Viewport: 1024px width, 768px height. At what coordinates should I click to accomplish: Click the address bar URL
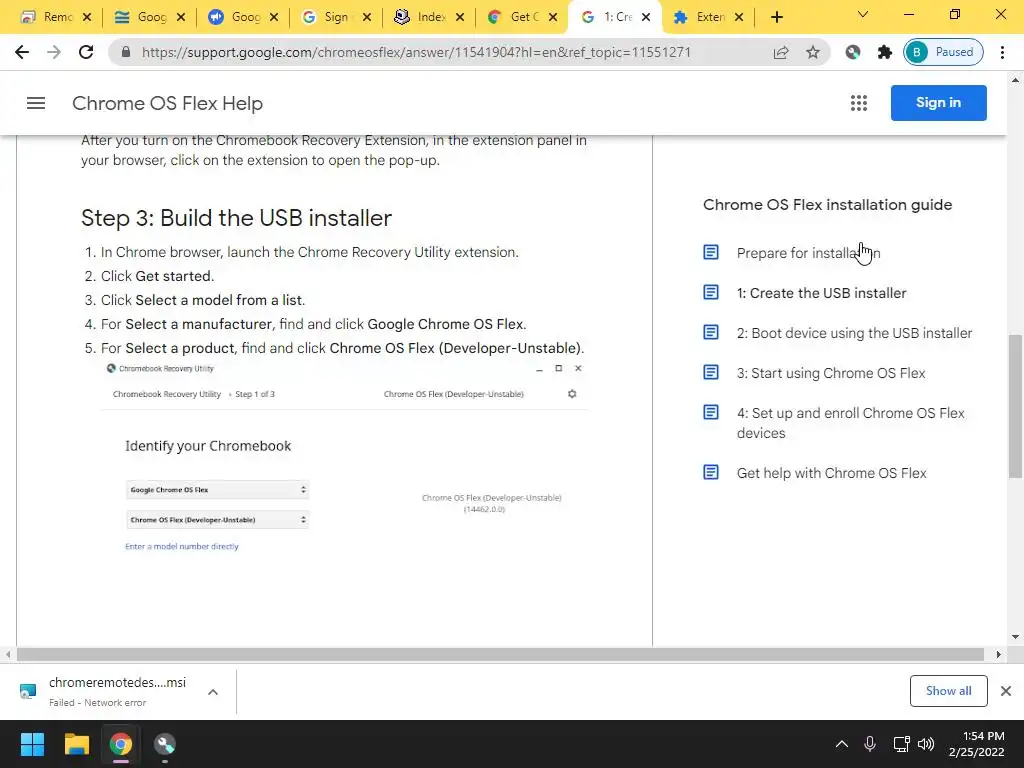coord(416,52)
